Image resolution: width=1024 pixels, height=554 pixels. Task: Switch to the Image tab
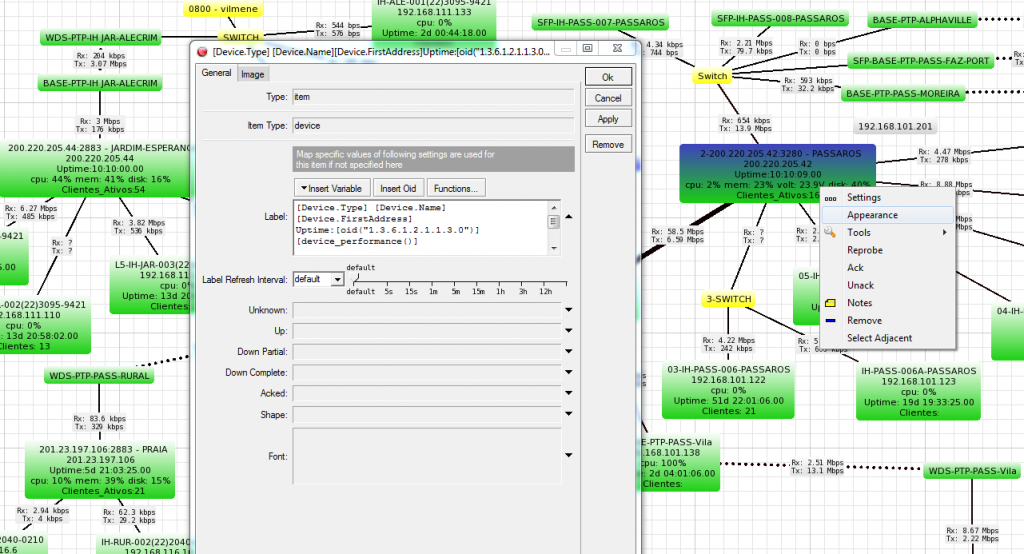252,74
